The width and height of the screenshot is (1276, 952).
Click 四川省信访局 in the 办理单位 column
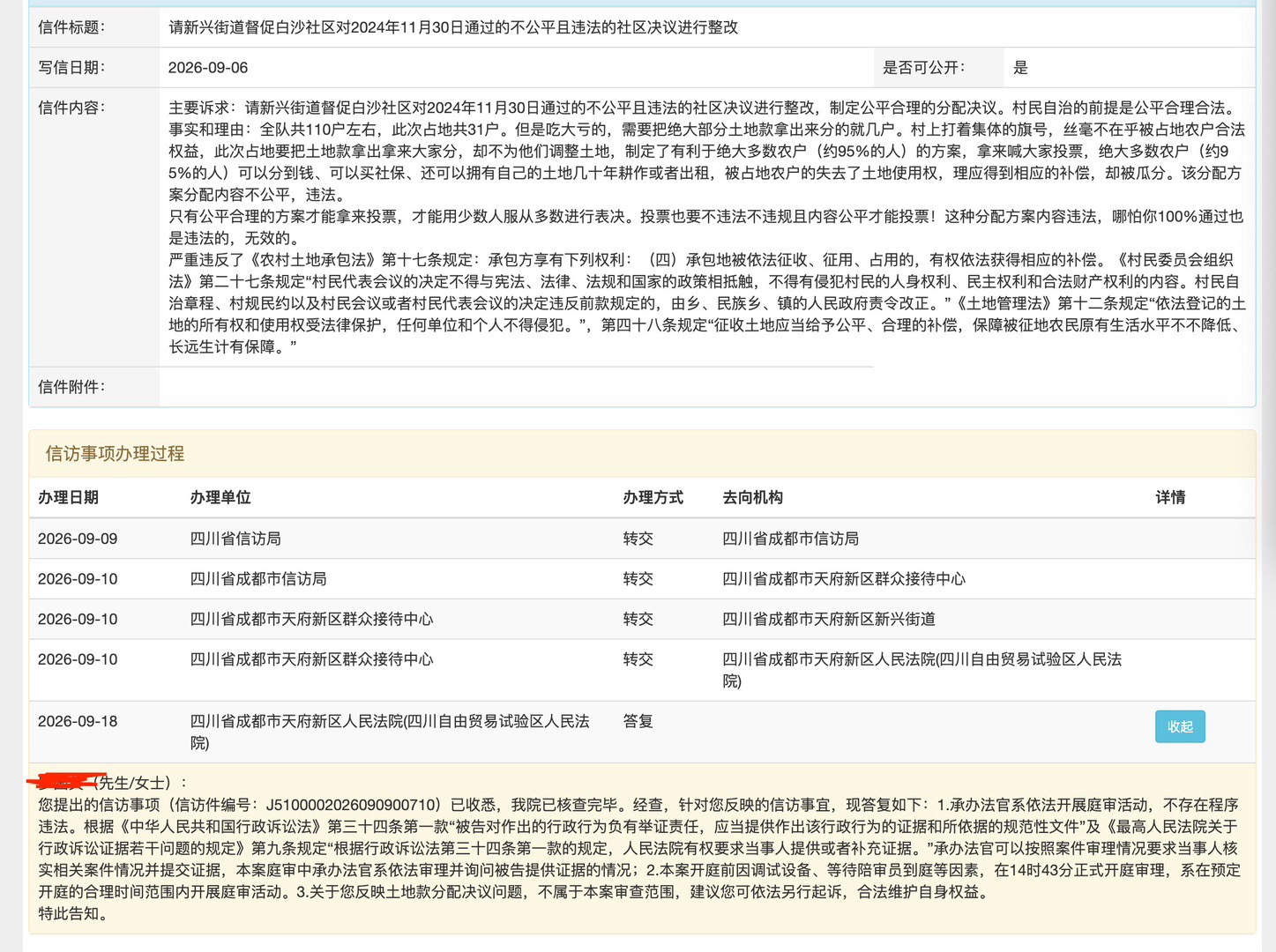pyautogui.click(x=235, y=539)
